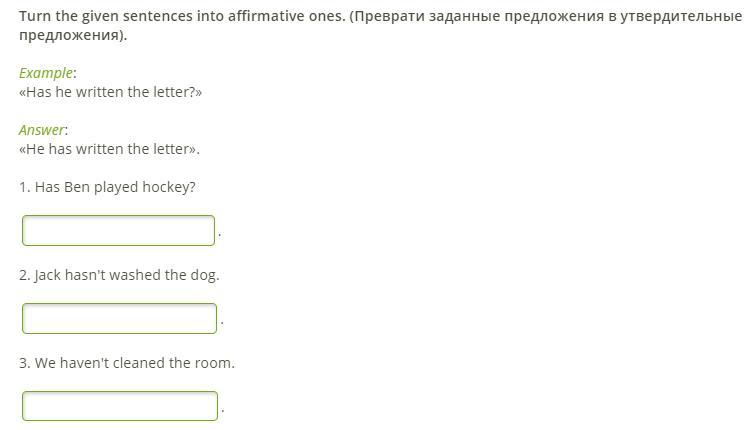The height and width of the screenshot is (430, 754).
Task: Click the word "dog" in sentence 2
Action: 204,275
